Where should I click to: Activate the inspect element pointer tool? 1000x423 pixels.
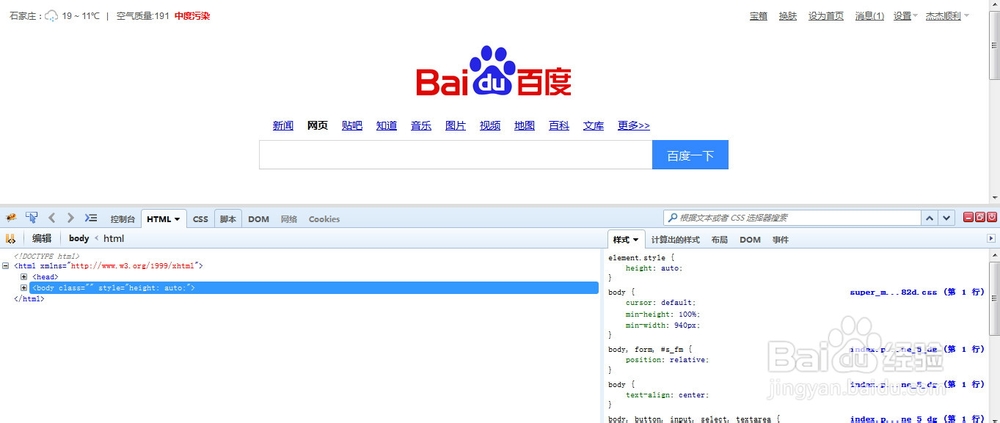pyautogui.click(x=31, y=218)
